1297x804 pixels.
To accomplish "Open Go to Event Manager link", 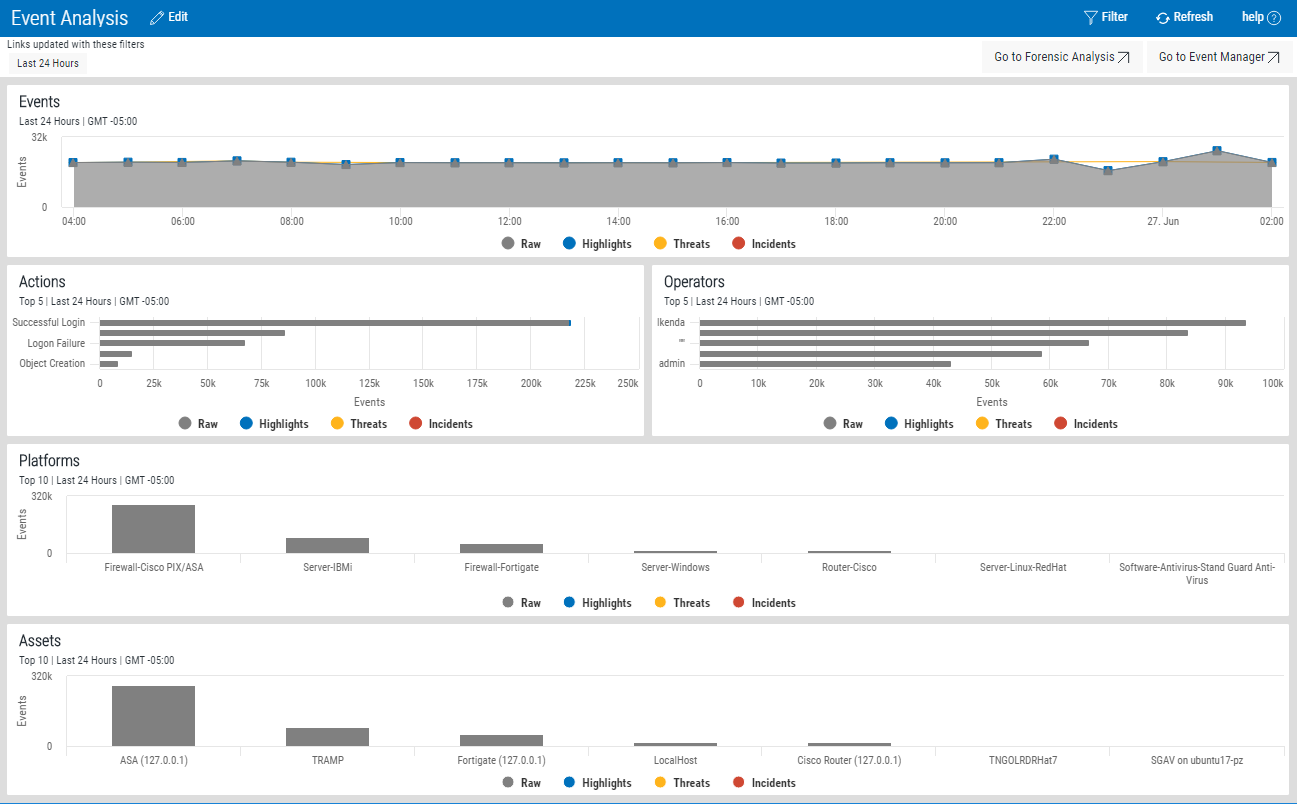I will pyautogui.click(x=1211, y=58).
